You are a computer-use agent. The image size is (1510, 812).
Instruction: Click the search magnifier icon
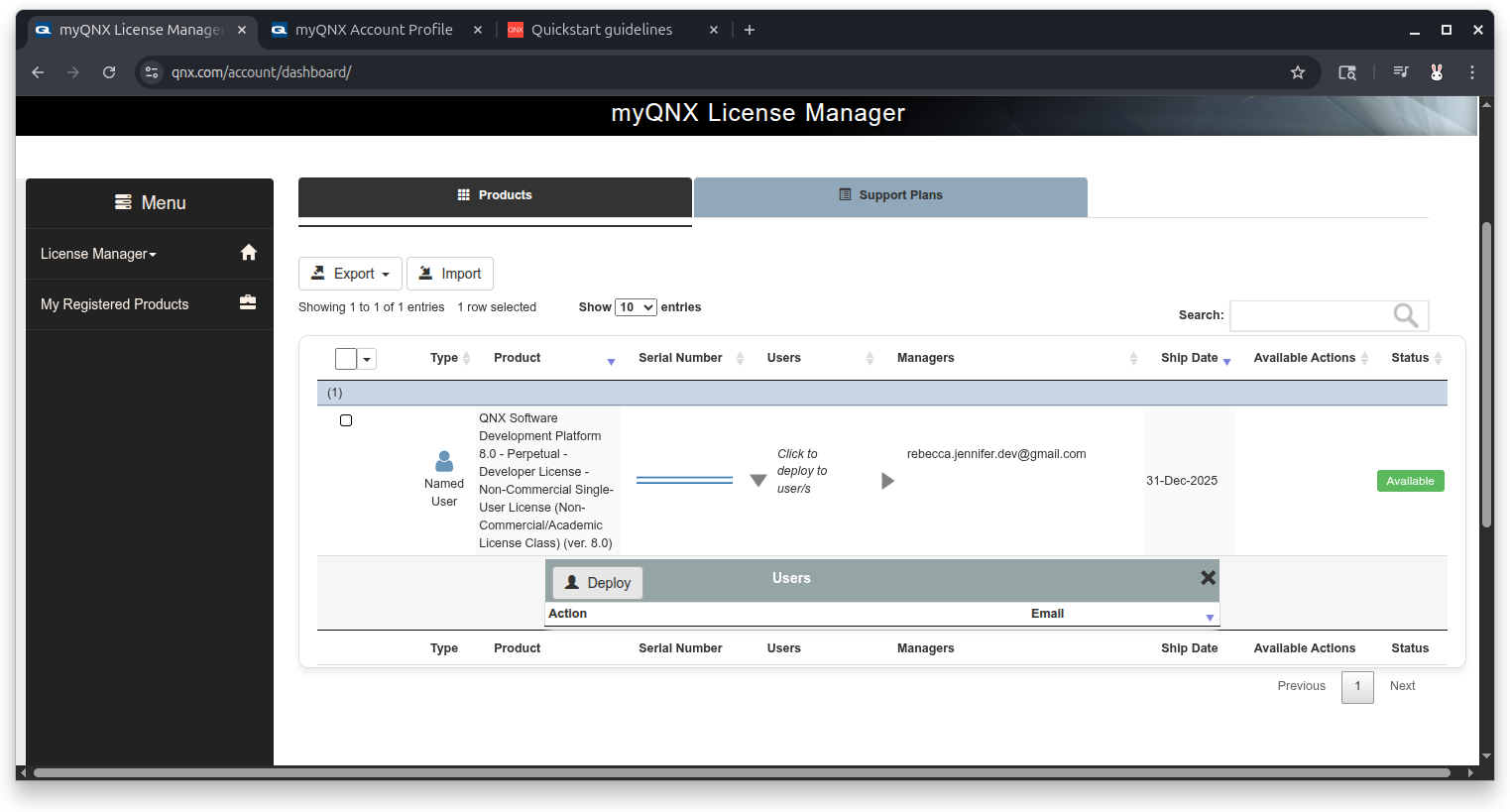coord(1405,315)
